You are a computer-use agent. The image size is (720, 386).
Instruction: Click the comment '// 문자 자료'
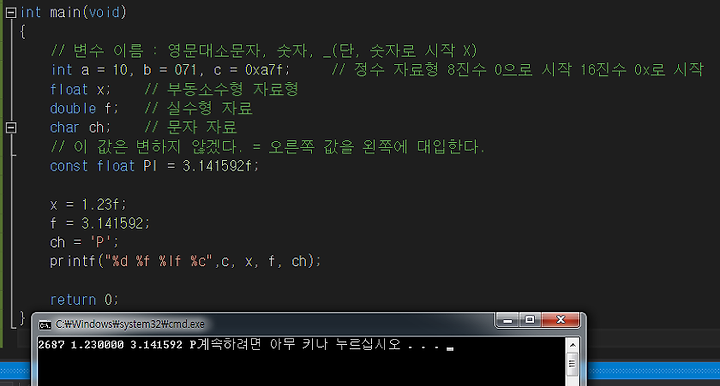[x=191, y=127]
